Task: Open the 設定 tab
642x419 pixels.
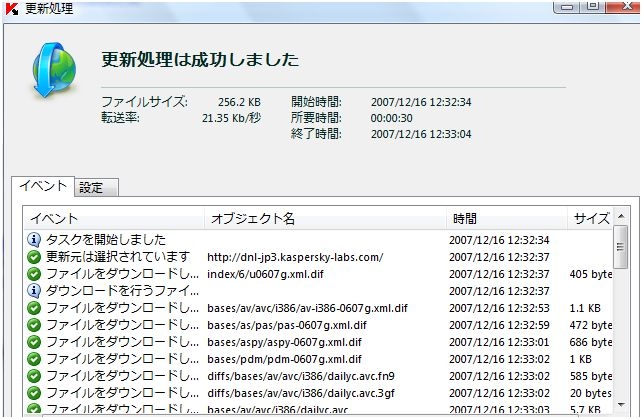Action: (x=97, y=188)
